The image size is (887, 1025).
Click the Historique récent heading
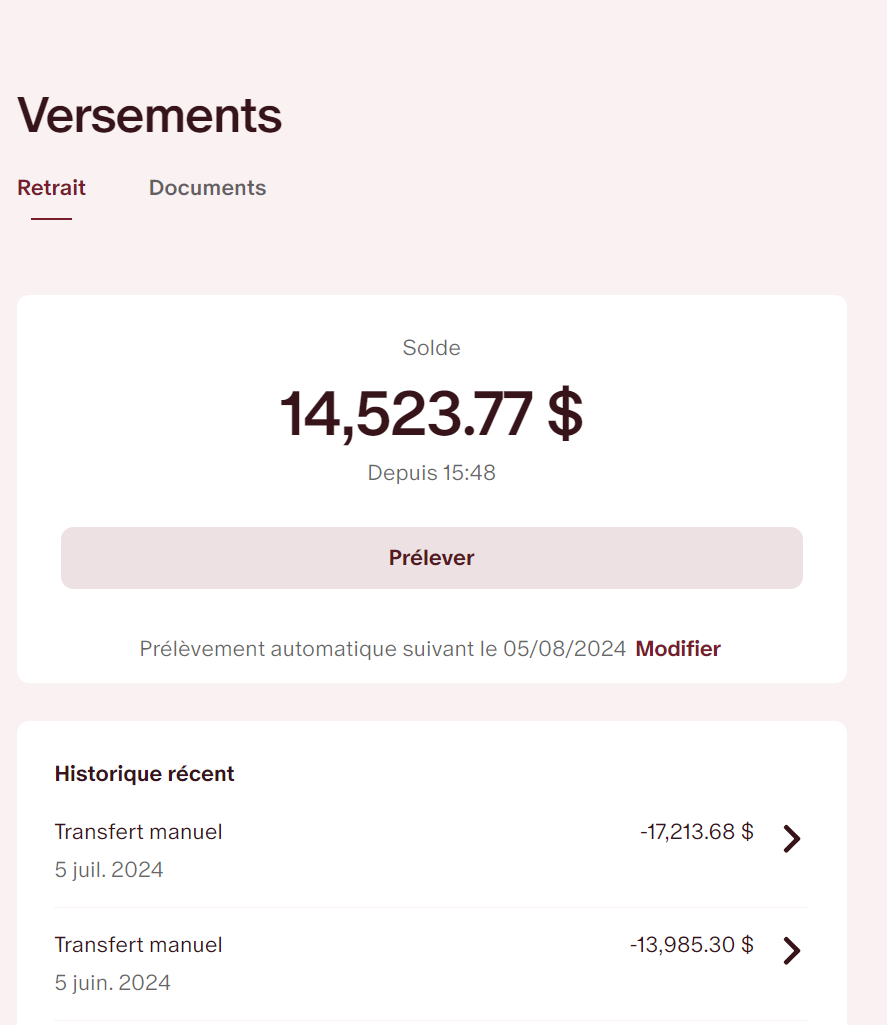tap(144, 774)
